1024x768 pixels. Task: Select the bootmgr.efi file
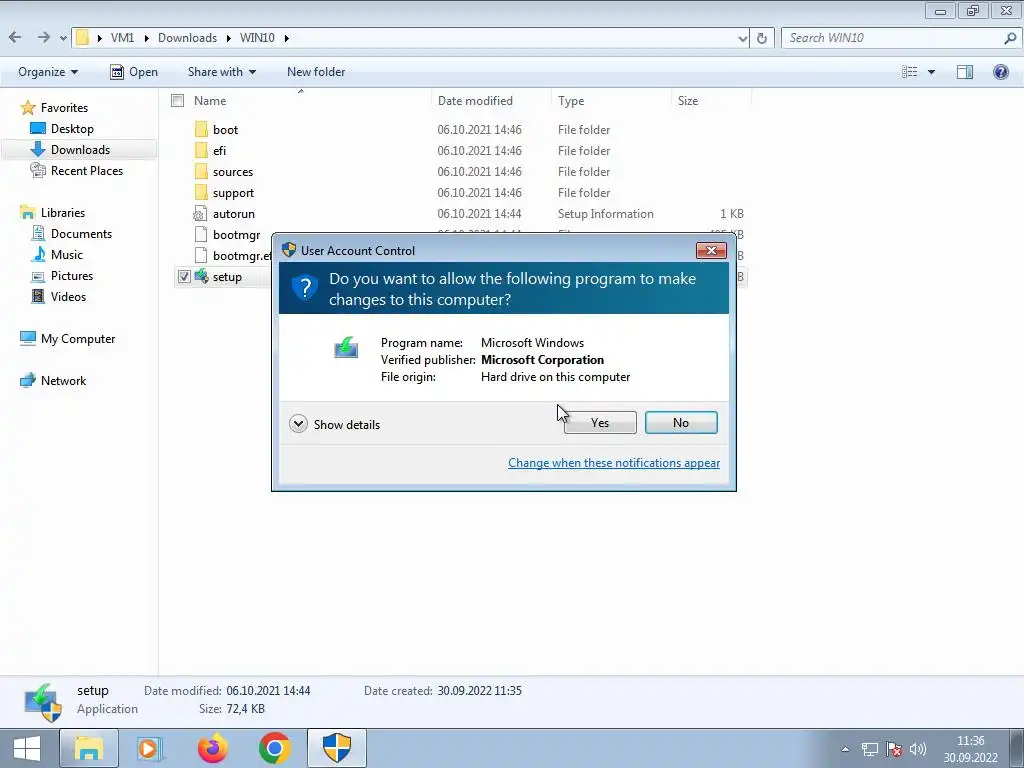pyautogui.click(x=242, y=255)
